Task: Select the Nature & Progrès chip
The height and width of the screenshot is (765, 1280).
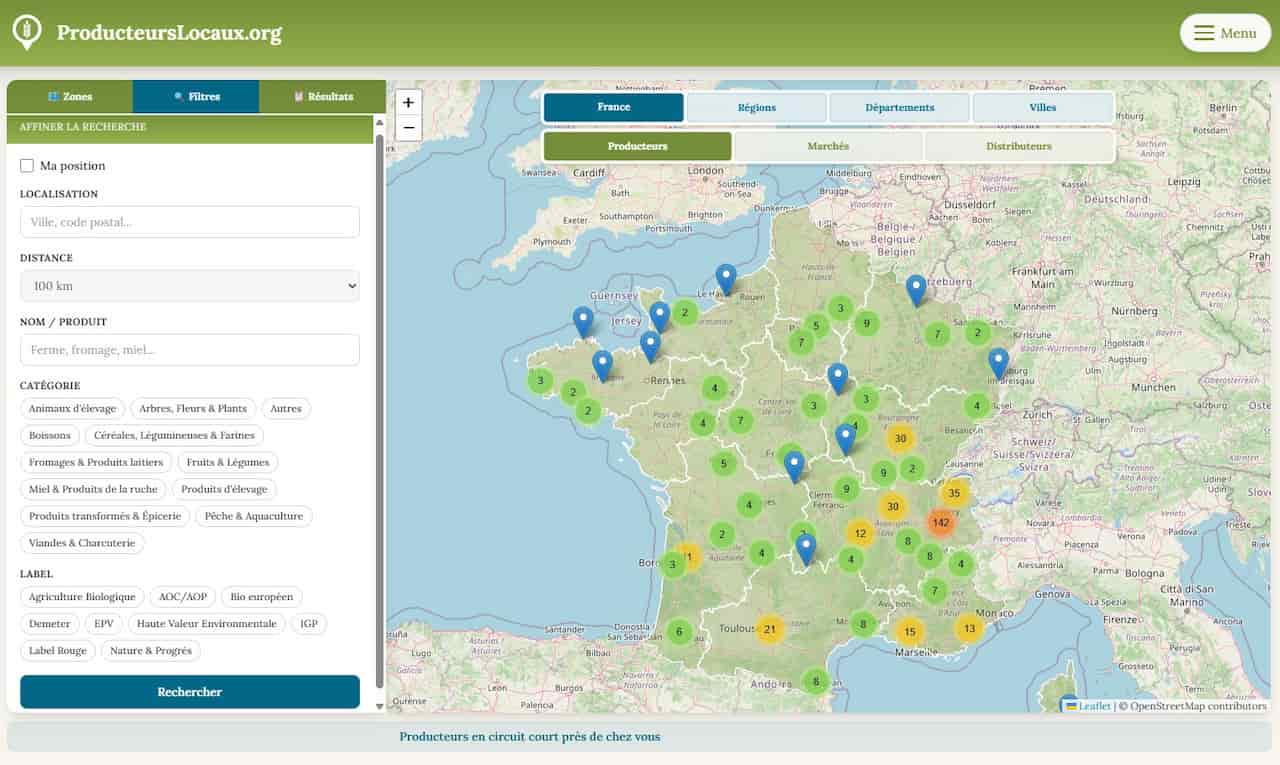Action: point(151,650)
